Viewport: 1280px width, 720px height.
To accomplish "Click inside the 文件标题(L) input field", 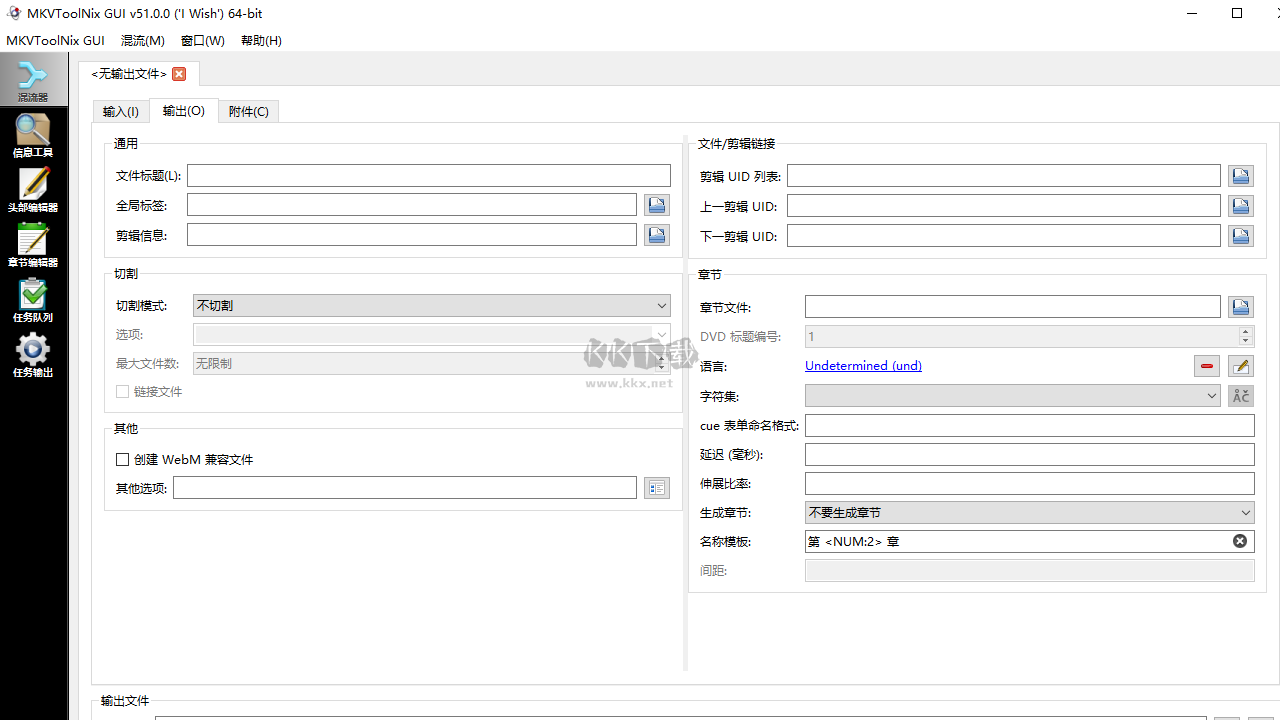I will 430,174.
